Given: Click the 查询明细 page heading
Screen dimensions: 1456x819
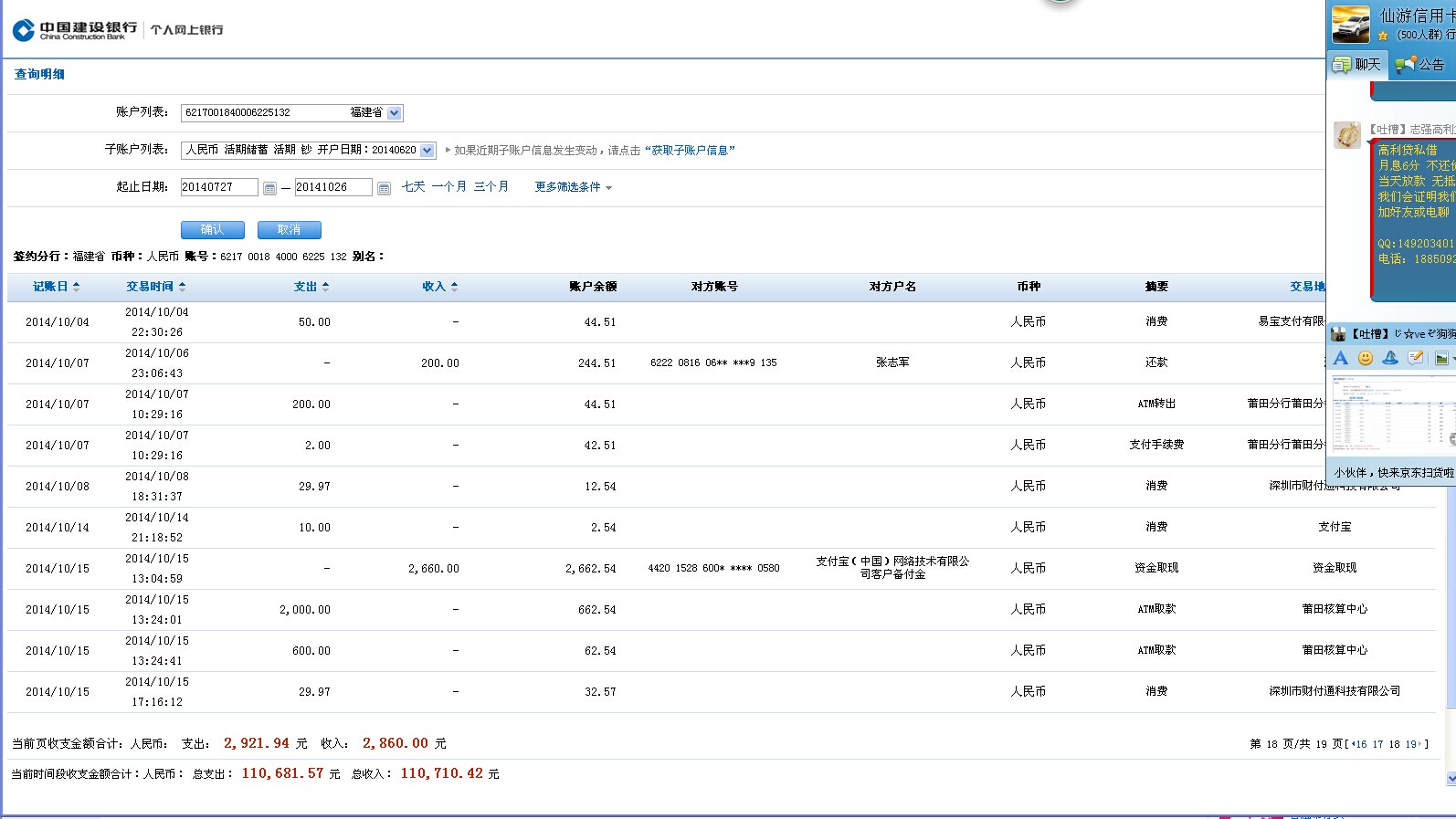Looking at the screenshot, I should tap(39, 75).
